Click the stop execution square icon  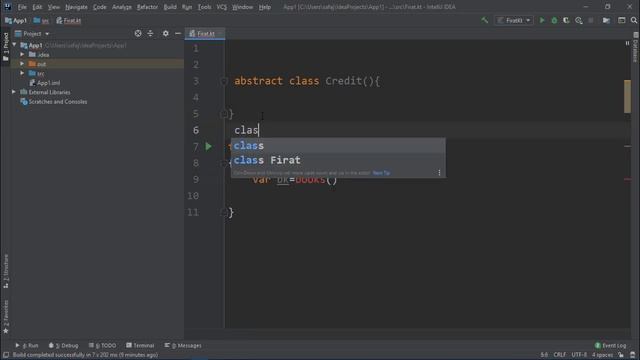tap(591, 20)
